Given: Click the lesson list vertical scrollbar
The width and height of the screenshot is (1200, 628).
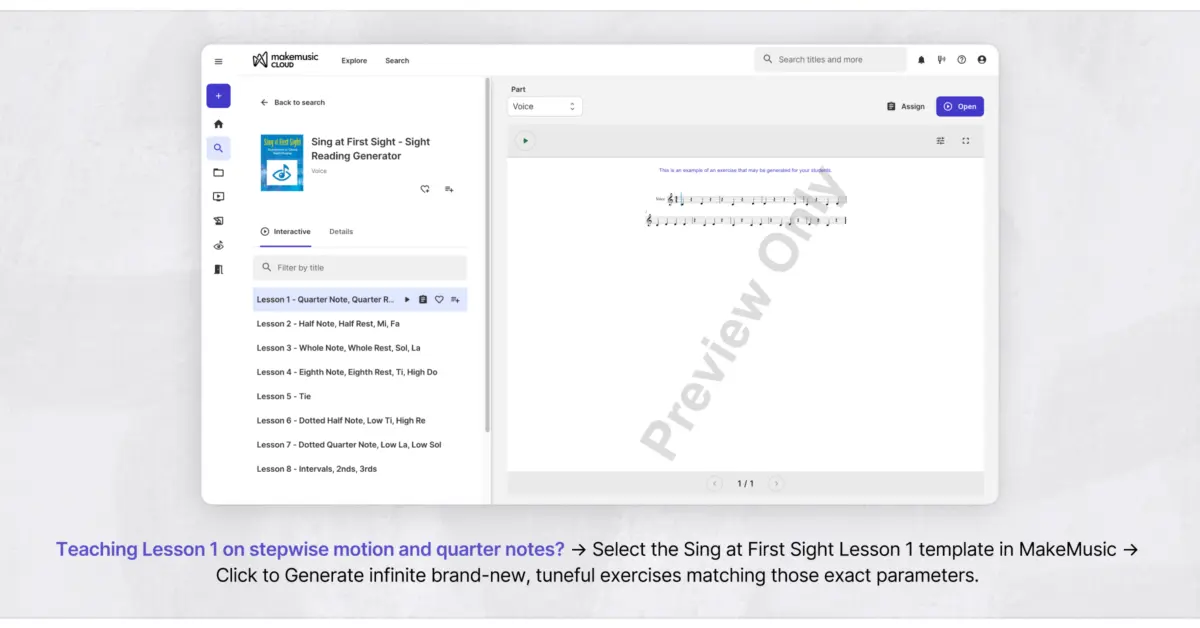Looking at the screenshot, I should point(488,255).
